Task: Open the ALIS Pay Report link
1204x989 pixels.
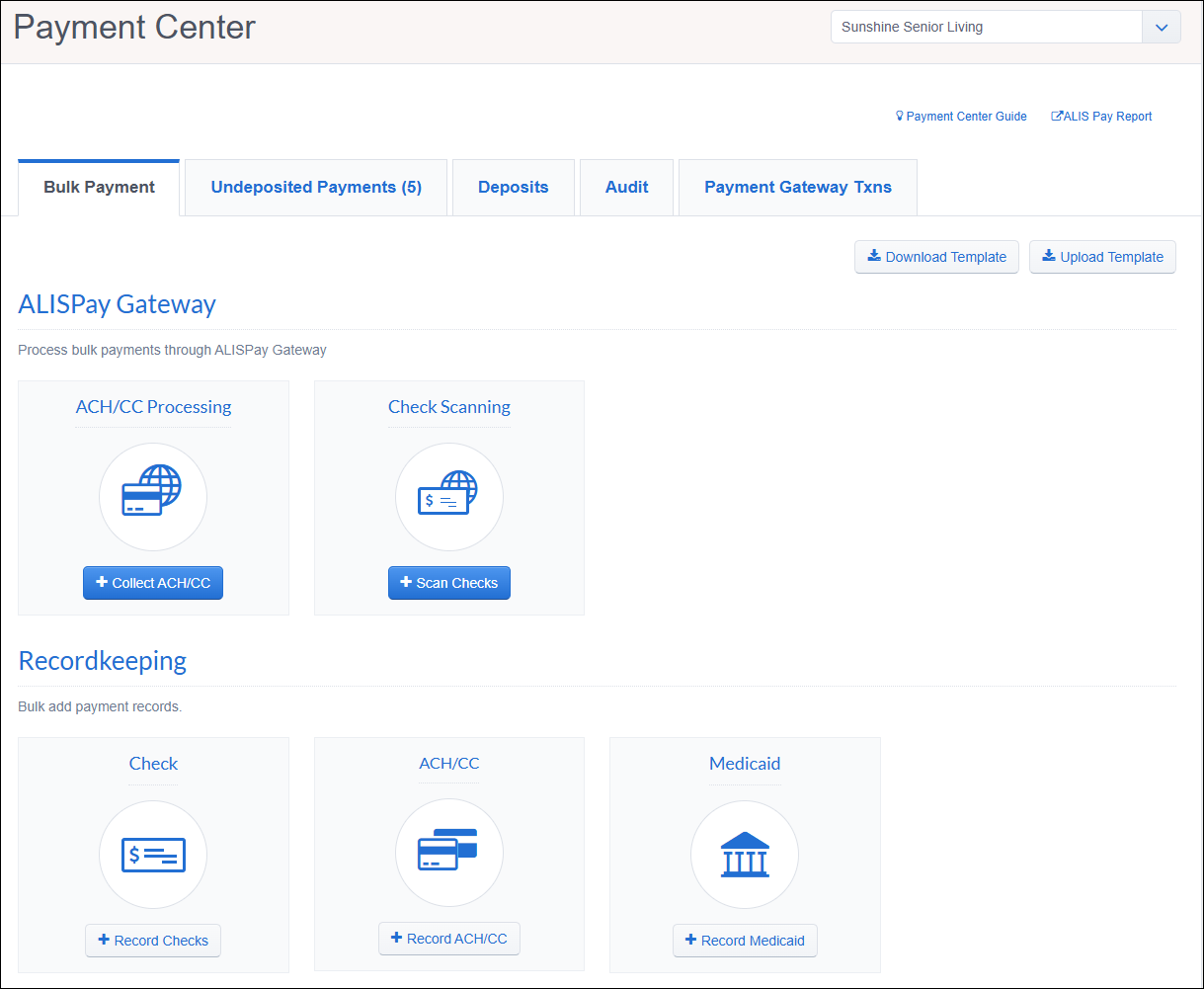Action: click(1101, 117)
